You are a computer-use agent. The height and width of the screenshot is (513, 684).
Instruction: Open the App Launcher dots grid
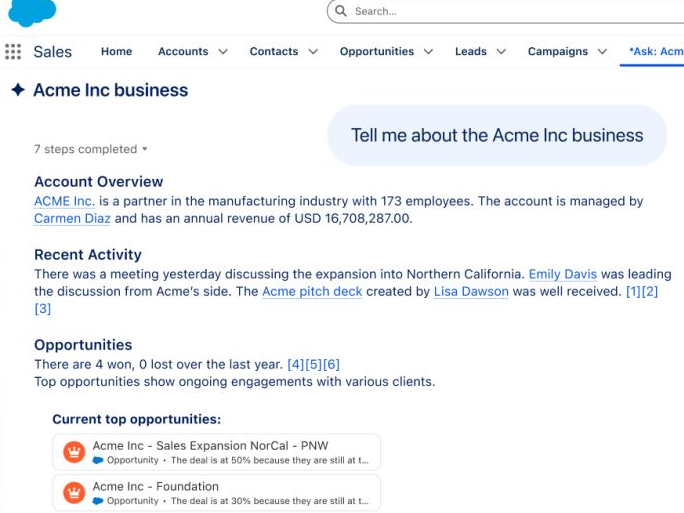[13, 51]
